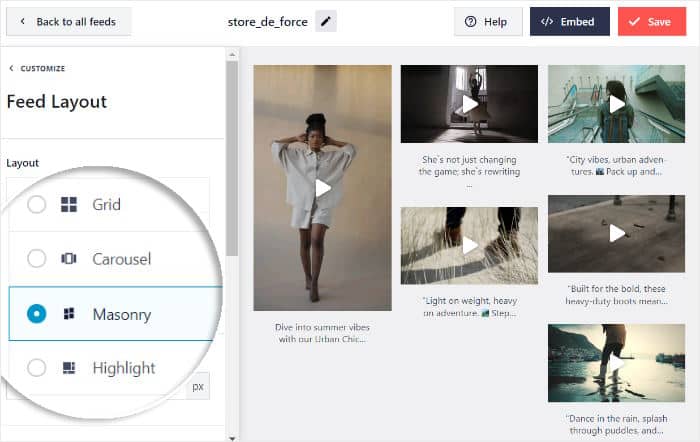Play the heavy-duty boots video

(x=616, y=233)
